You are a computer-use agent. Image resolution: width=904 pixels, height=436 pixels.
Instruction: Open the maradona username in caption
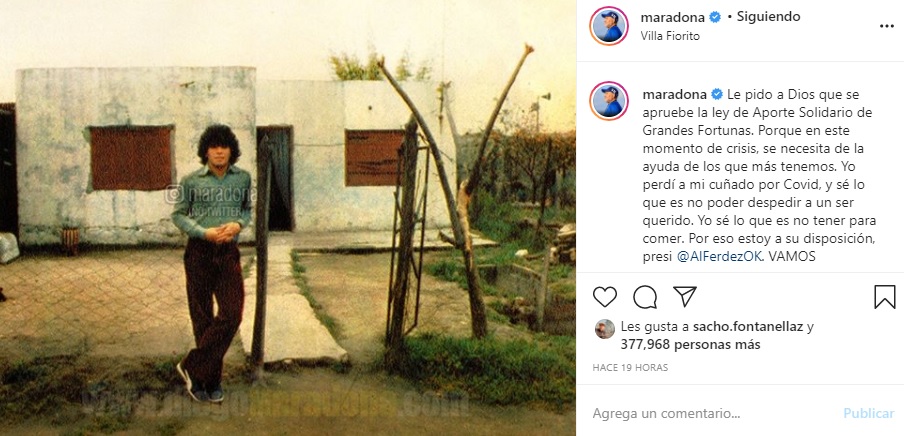[x=675, y=94]
